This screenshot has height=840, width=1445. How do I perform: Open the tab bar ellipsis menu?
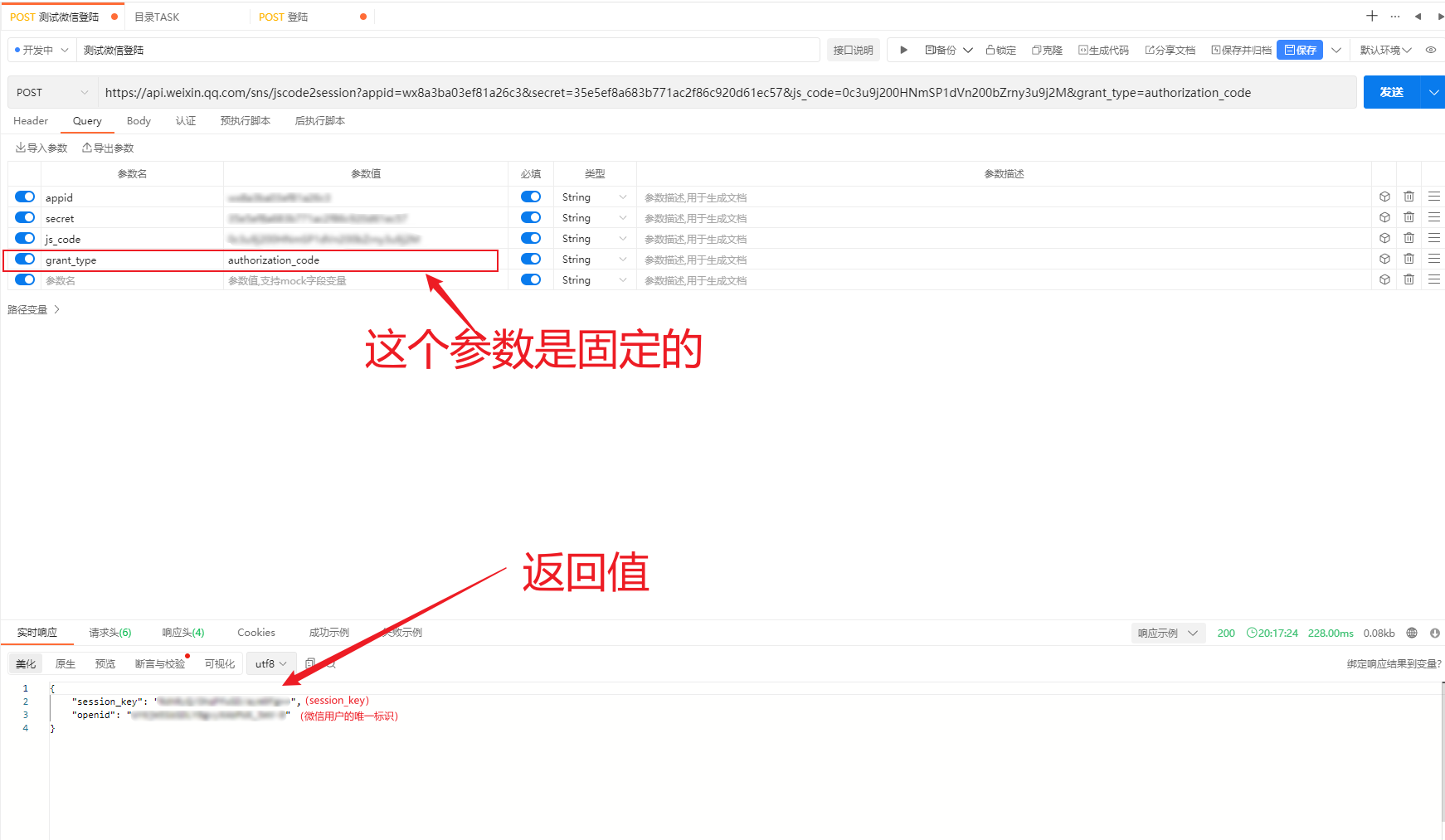coord(1395,16)
